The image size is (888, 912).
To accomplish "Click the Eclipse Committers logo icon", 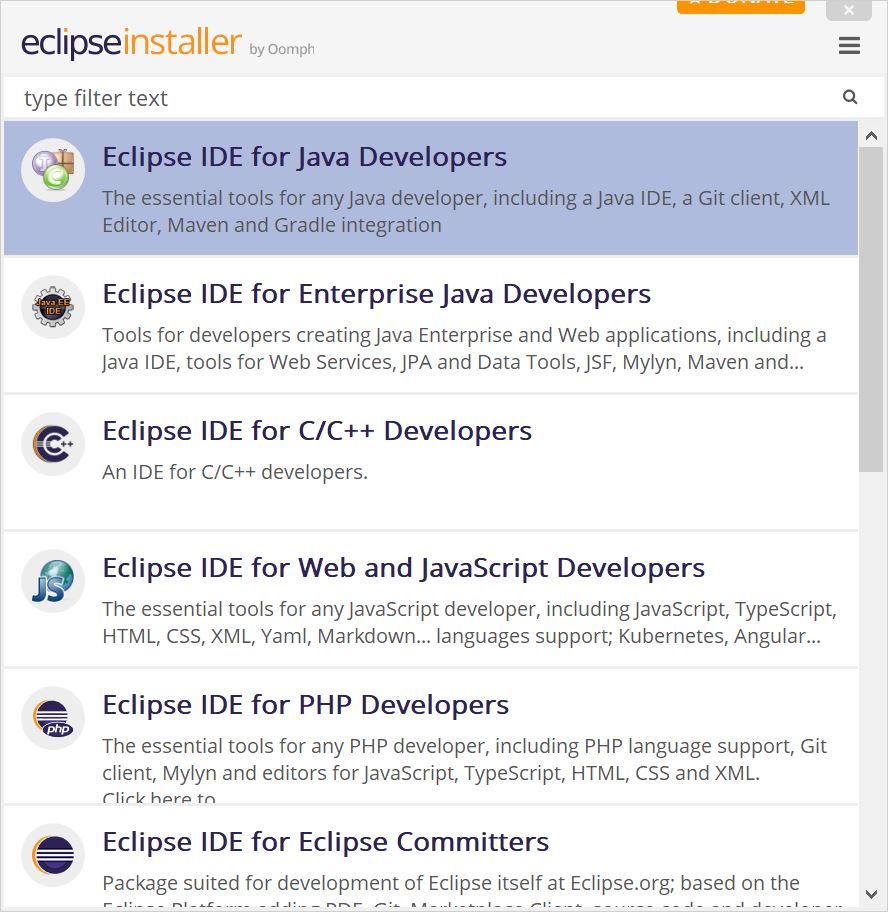I will [53, 855].
